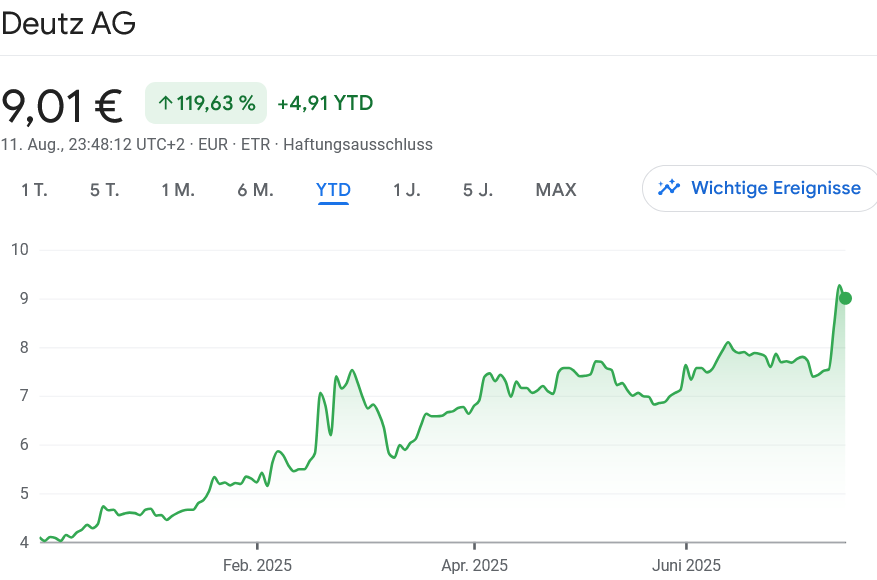Toggle the 119,63 % change badge
877x580 pixels.
click(205, 102)
